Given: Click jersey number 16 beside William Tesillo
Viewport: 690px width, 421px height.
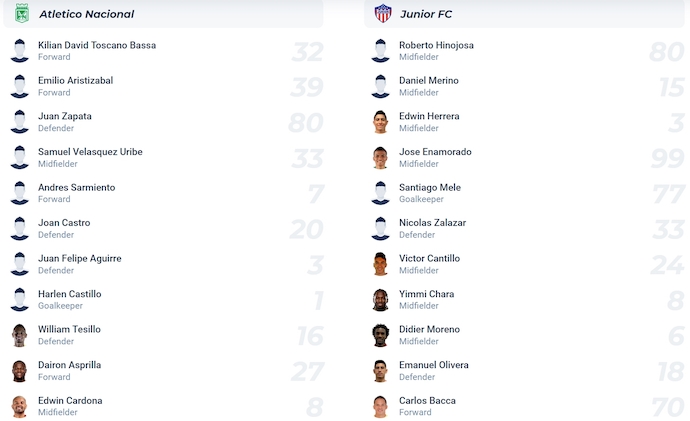Looking at the screenshot, I should [307, 336].
